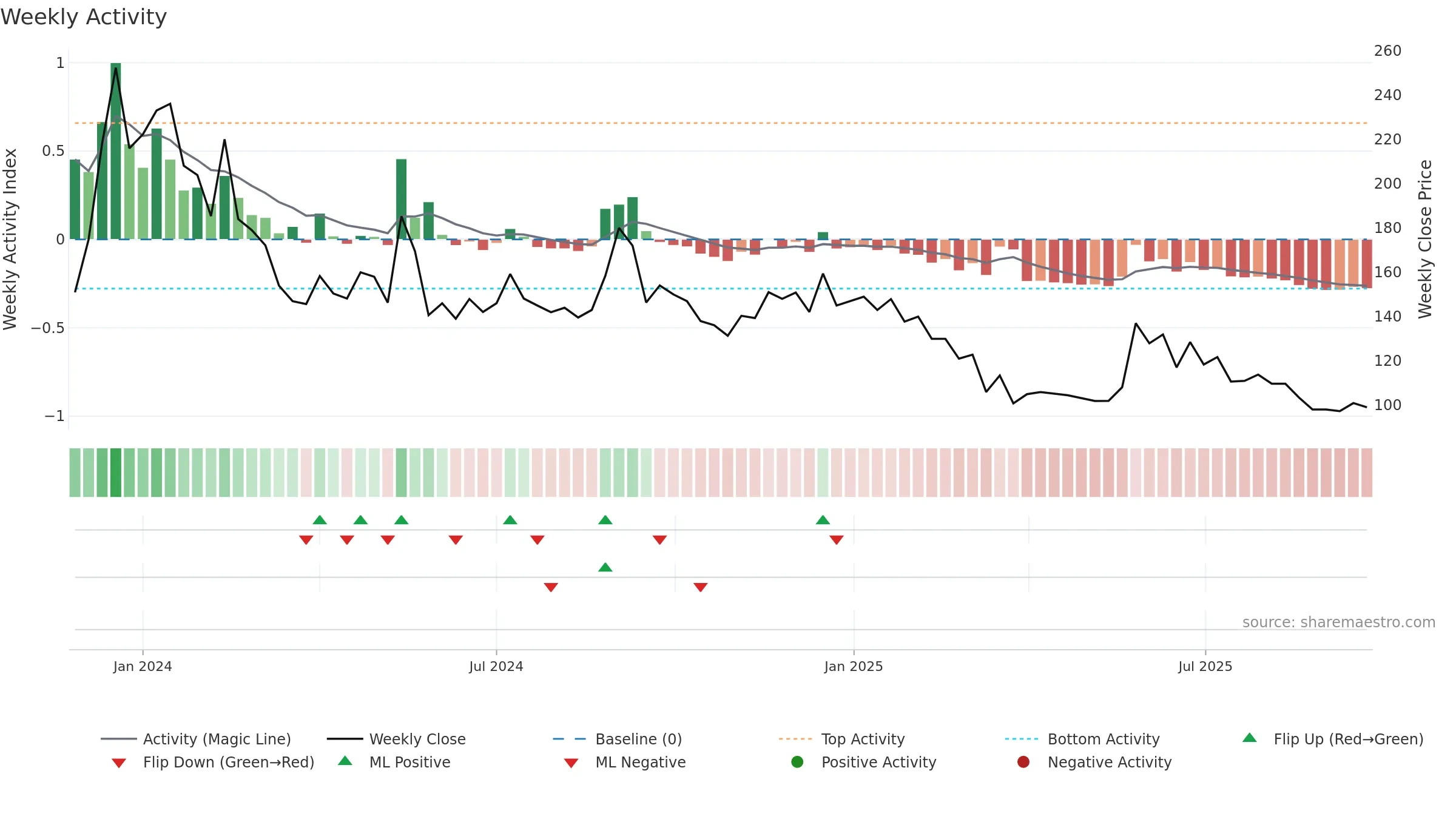The width and height of the screenshot is (1456, 819).
Task: Click the Weekly Close Price axis title
Action: pos(1425,239)
